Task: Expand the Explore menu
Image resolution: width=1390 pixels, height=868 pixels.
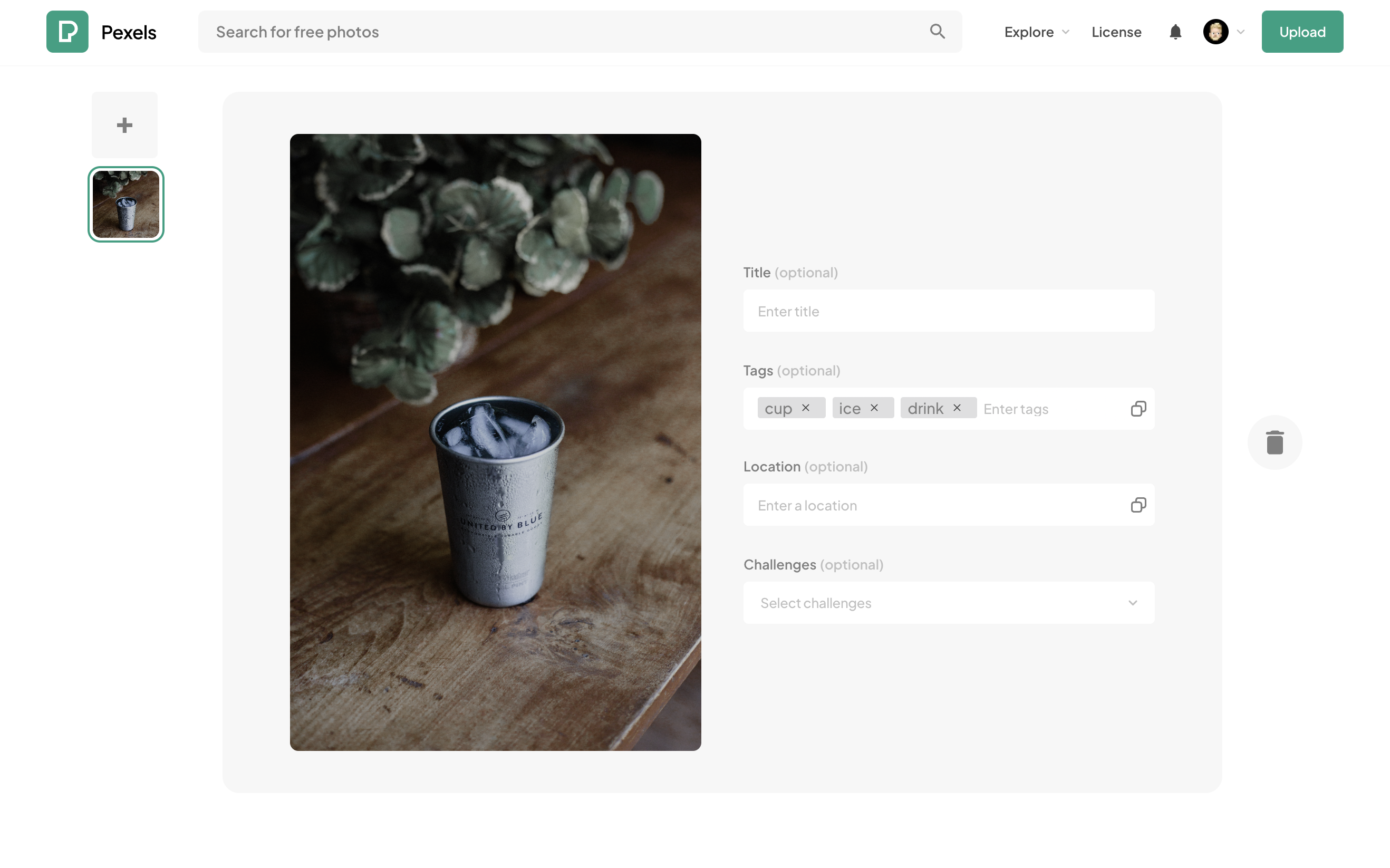Action: (x=1037, y=32)
